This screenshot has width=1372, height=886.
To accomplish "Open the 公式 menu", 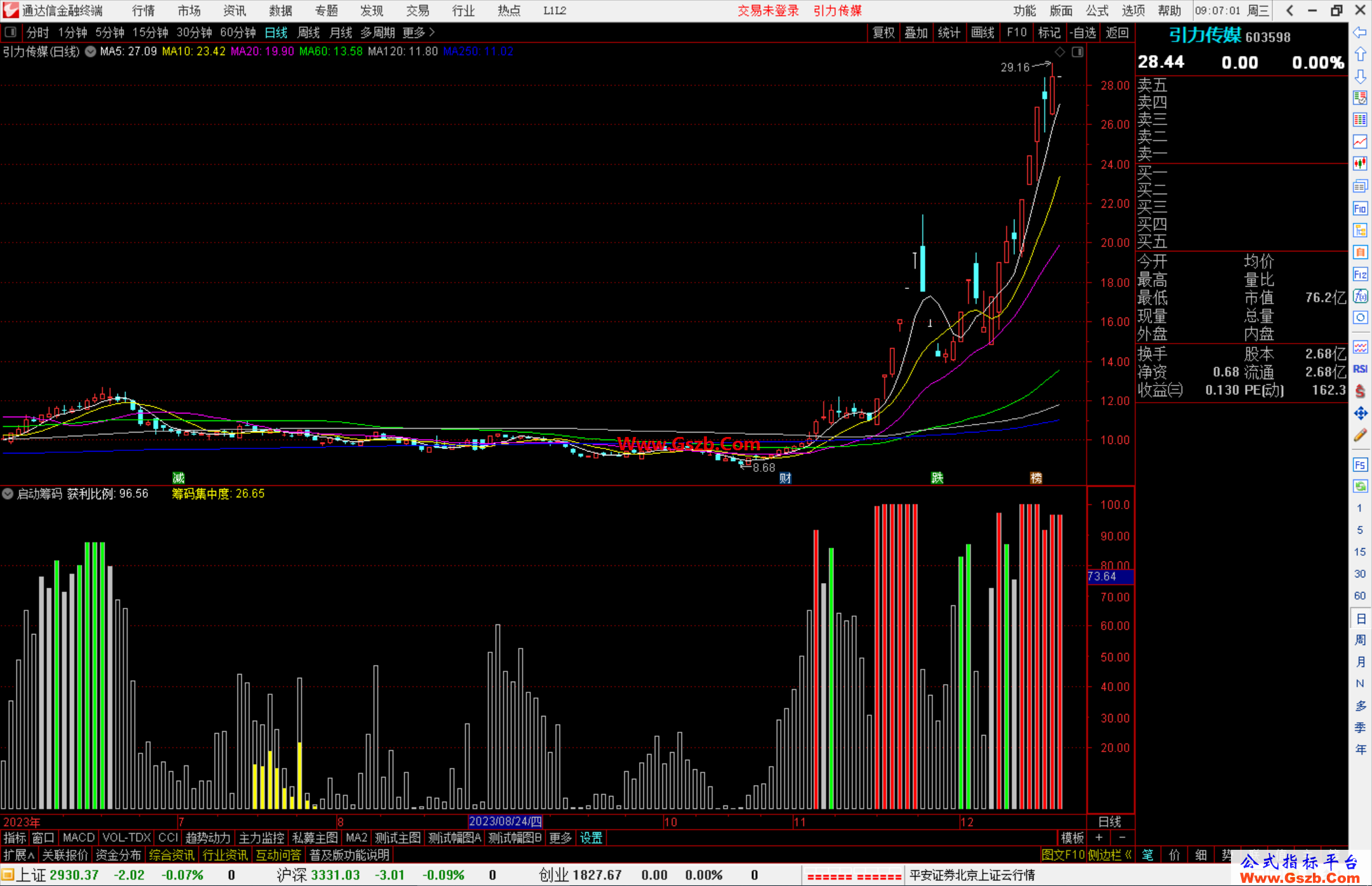I will click(x=1096, y=11).
